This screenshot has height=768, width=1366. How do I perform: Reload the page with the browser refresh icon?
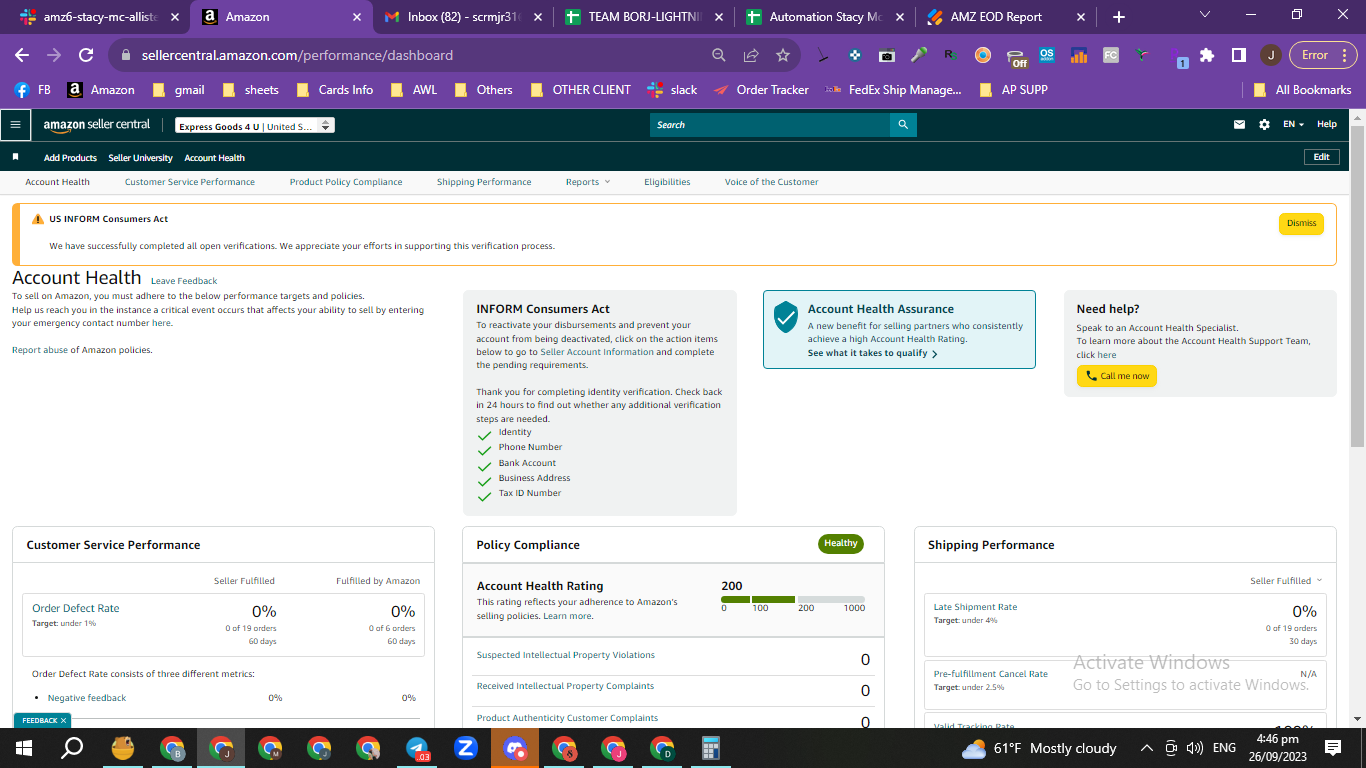pos(86,55)
